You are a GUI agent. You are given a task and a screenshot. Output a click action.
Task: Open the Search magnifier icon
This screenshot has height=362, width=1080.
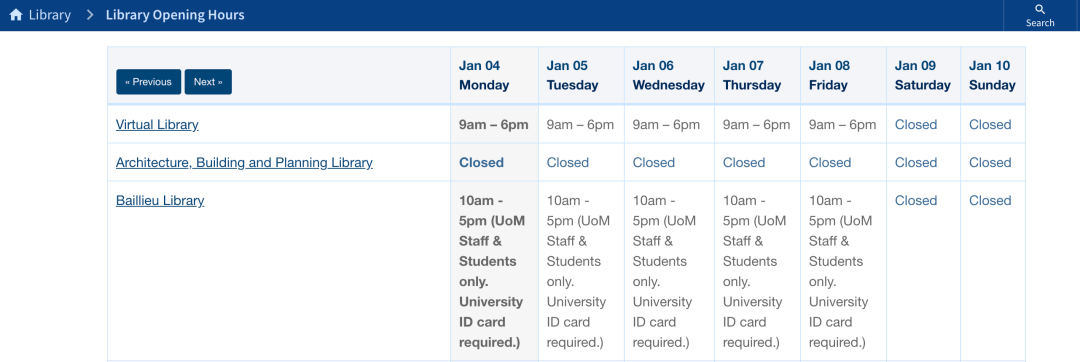tap(1040, 9)
